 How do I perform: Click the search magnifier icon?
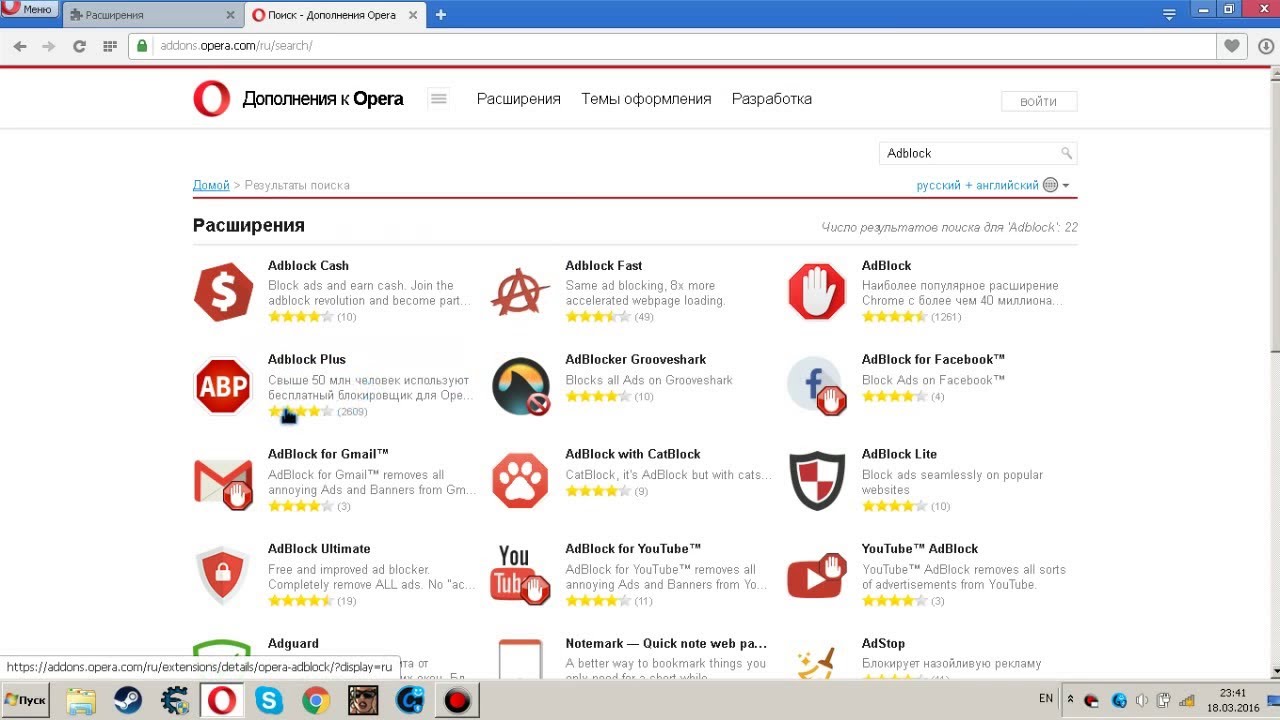pyautogui.click(x=1066, y=153)
